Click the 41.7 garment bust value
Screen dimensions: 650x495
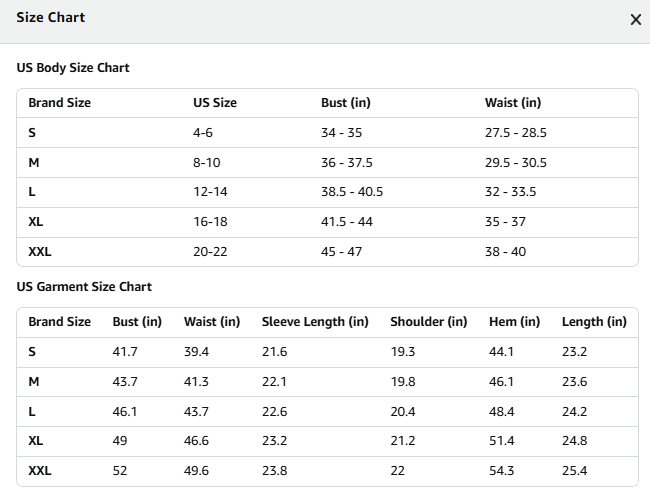point(125,352)
